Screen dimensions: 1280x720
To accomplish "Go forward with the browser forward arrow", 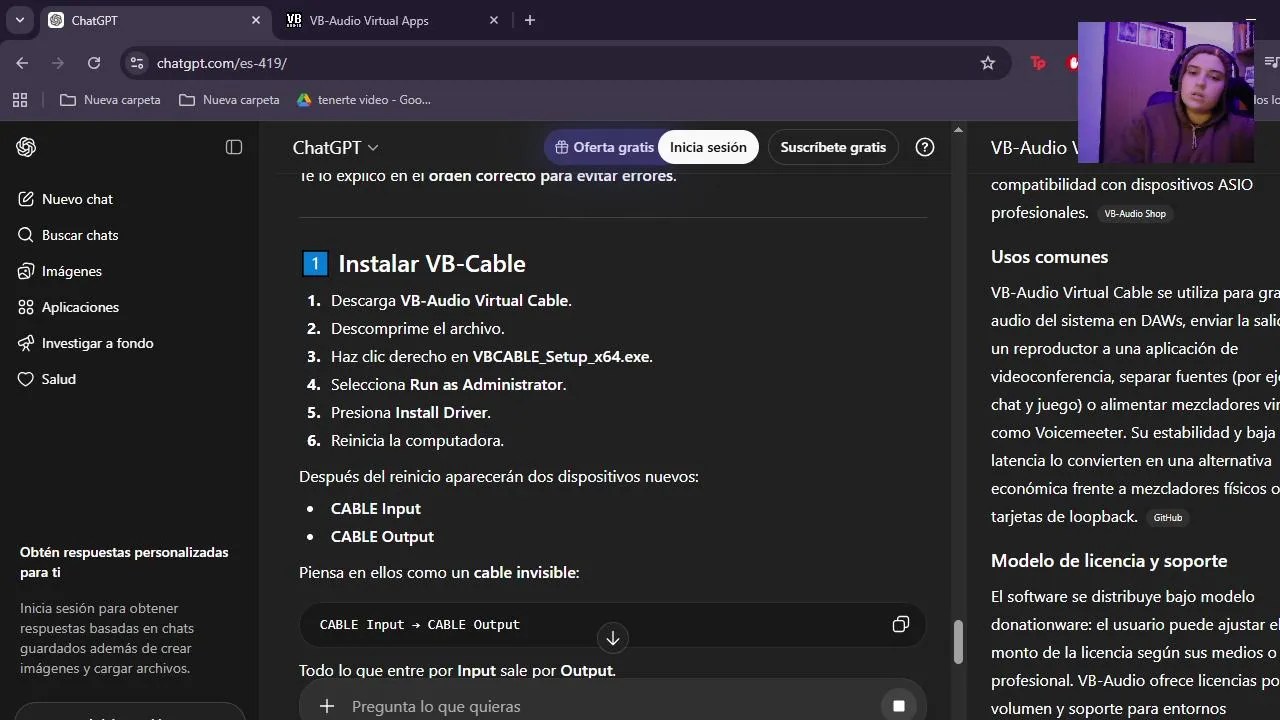I will click(58, 63).
